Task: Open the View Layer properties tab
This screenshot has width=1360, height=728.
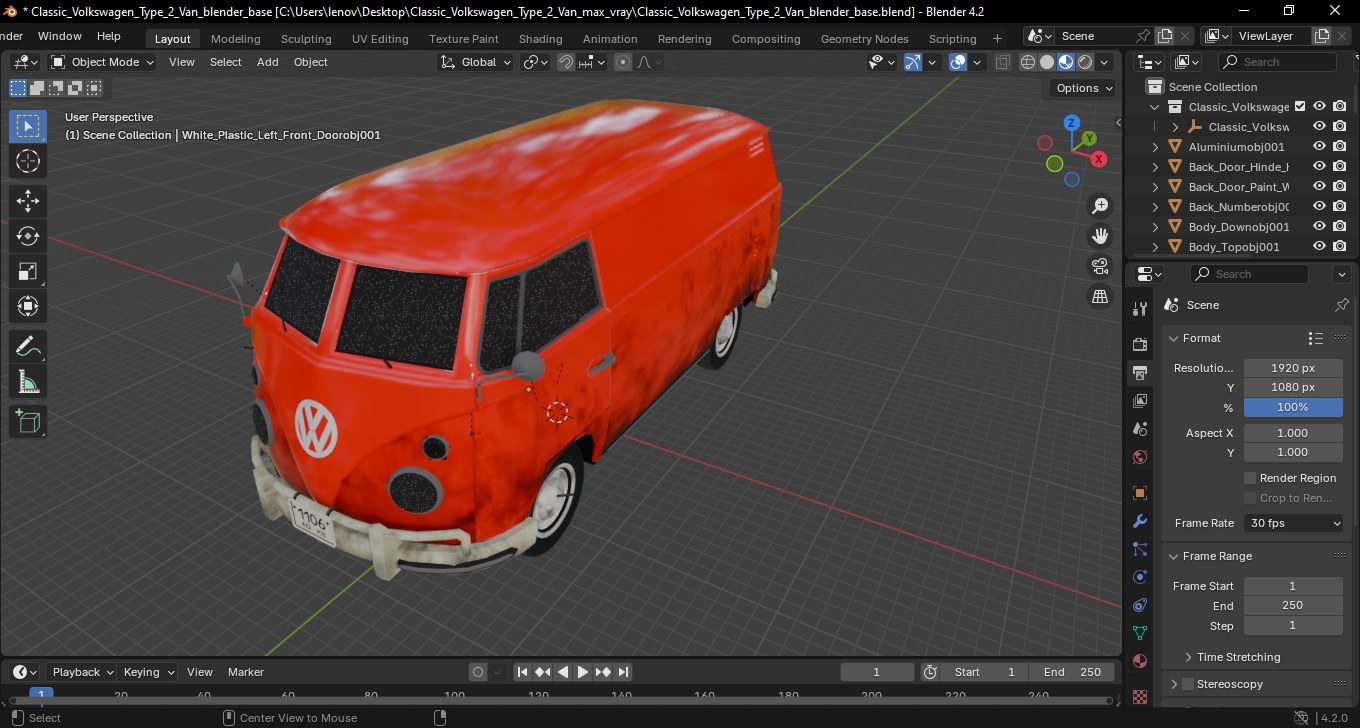Action: (1139, 401)
